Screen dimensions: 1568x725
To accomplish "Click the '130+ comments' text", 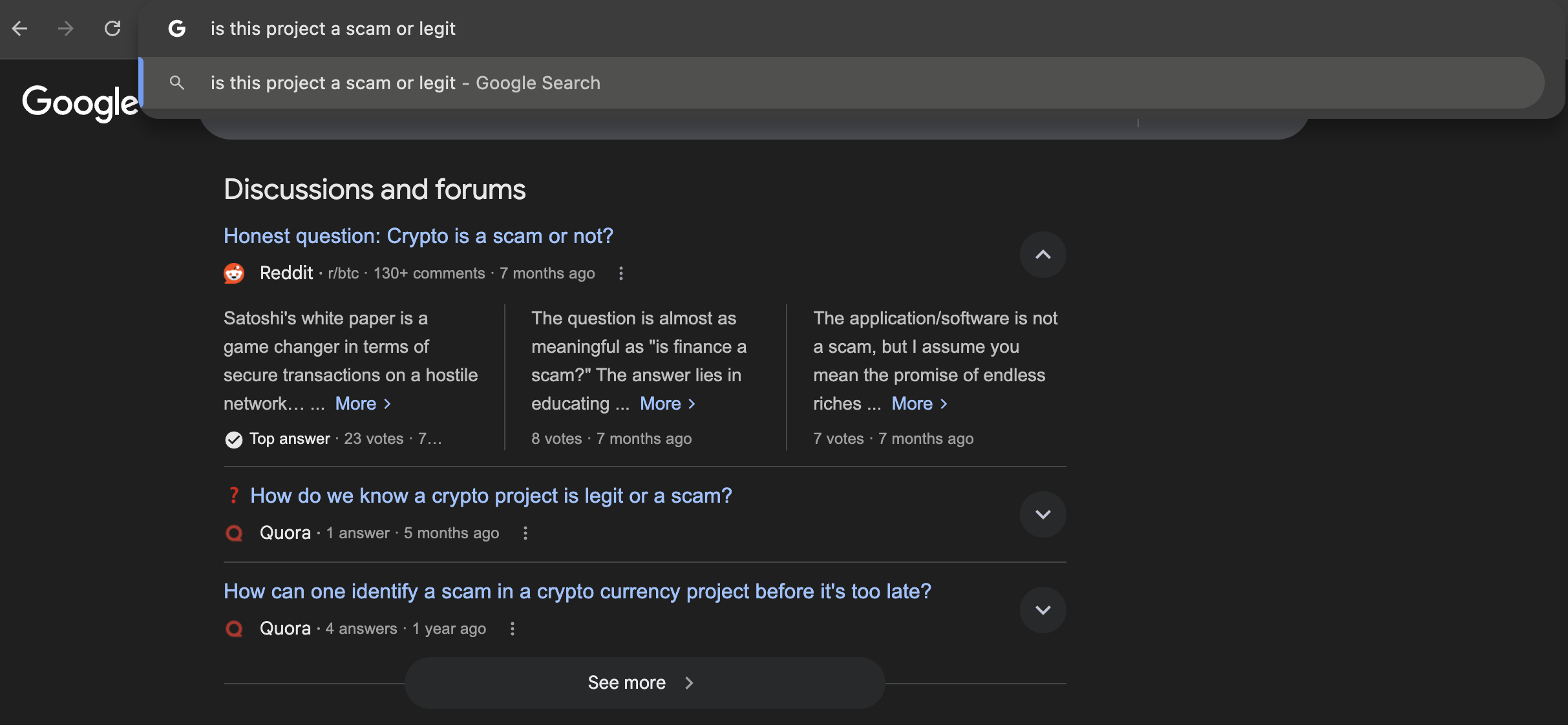I will click(429, 273).
